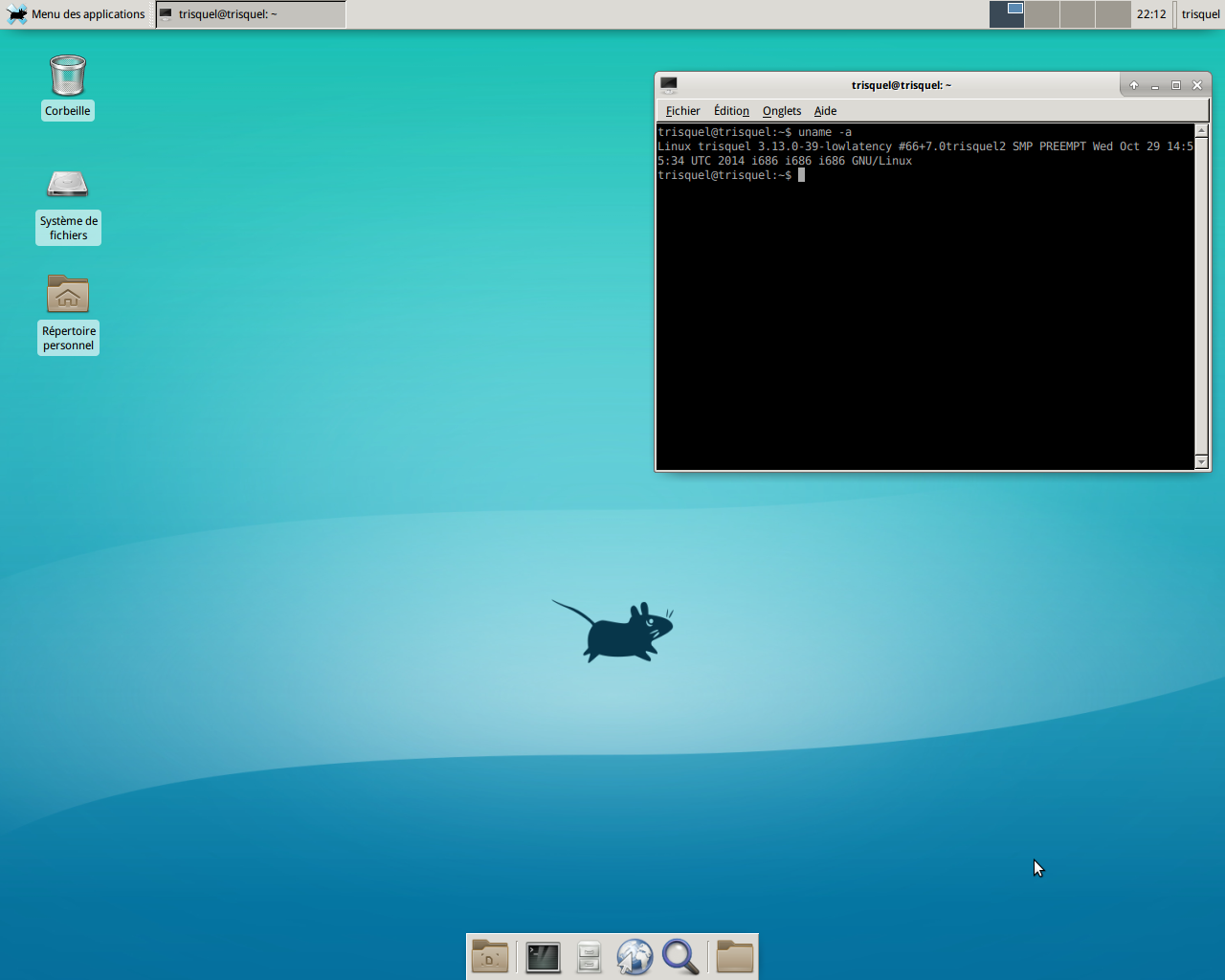
Task: Open the Aide menu in terminal
Action: click(825, 111)
